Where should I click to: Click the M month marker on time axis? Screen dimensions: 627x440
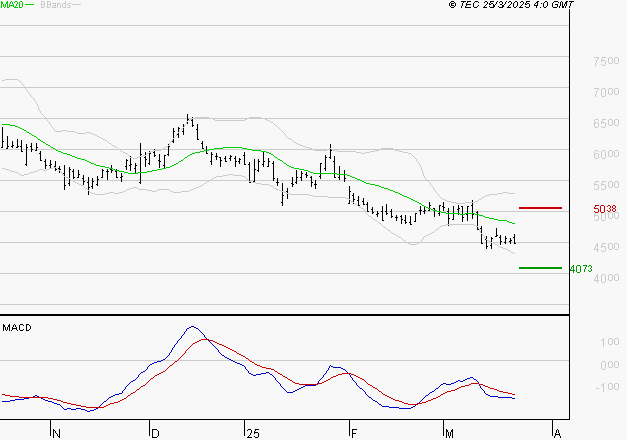(449, 434)
